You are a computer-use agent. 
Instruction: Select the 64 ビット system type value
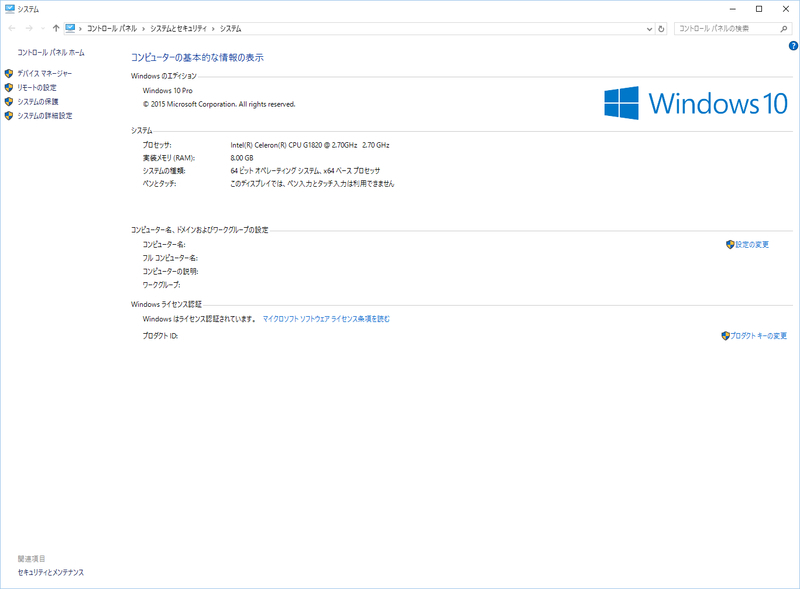coord(305,170)
